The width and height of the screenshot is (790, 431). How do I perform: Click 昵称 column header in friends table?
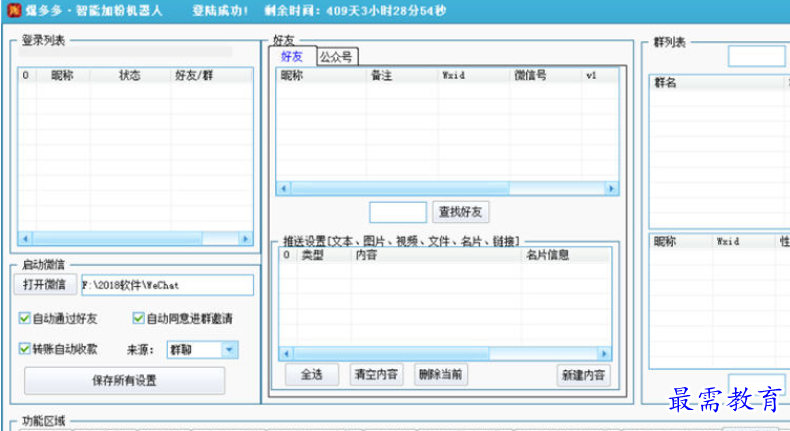point(321,76)
